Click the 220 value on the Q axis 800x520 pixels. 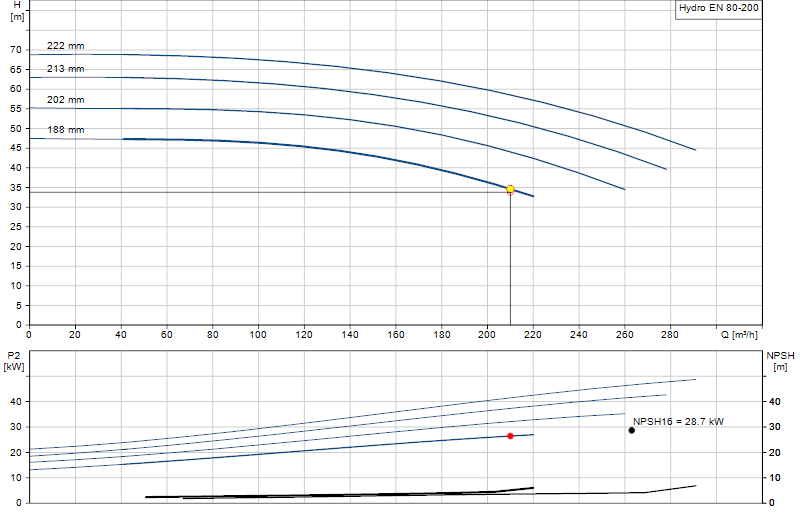click(x=533, y=335)
